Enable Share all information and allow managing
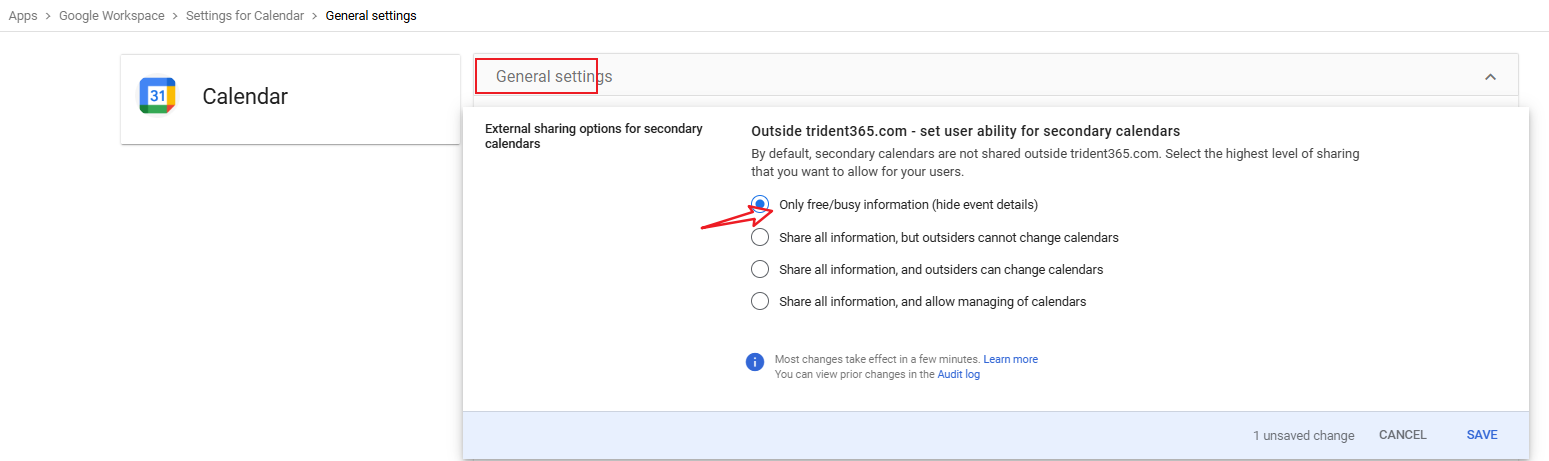Image resolution: width=1549 pixels, height=461 pixels. (x=760, y=302)
